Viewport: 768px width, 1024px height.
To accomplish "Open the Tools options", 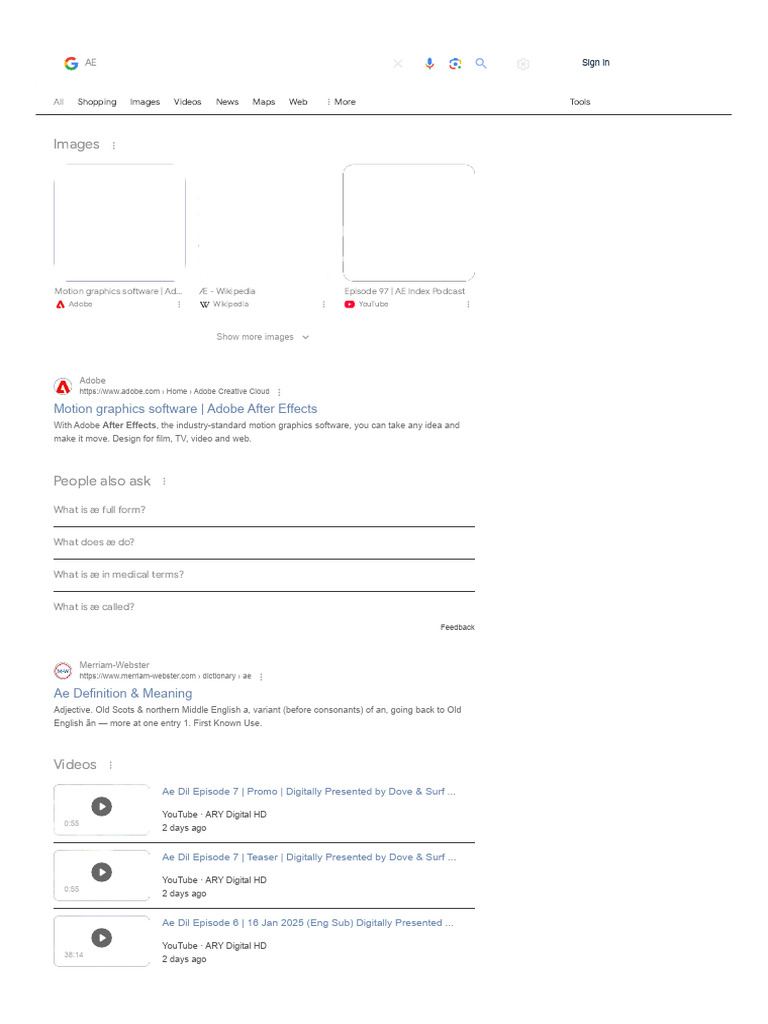I will click(x=580, y=102).
